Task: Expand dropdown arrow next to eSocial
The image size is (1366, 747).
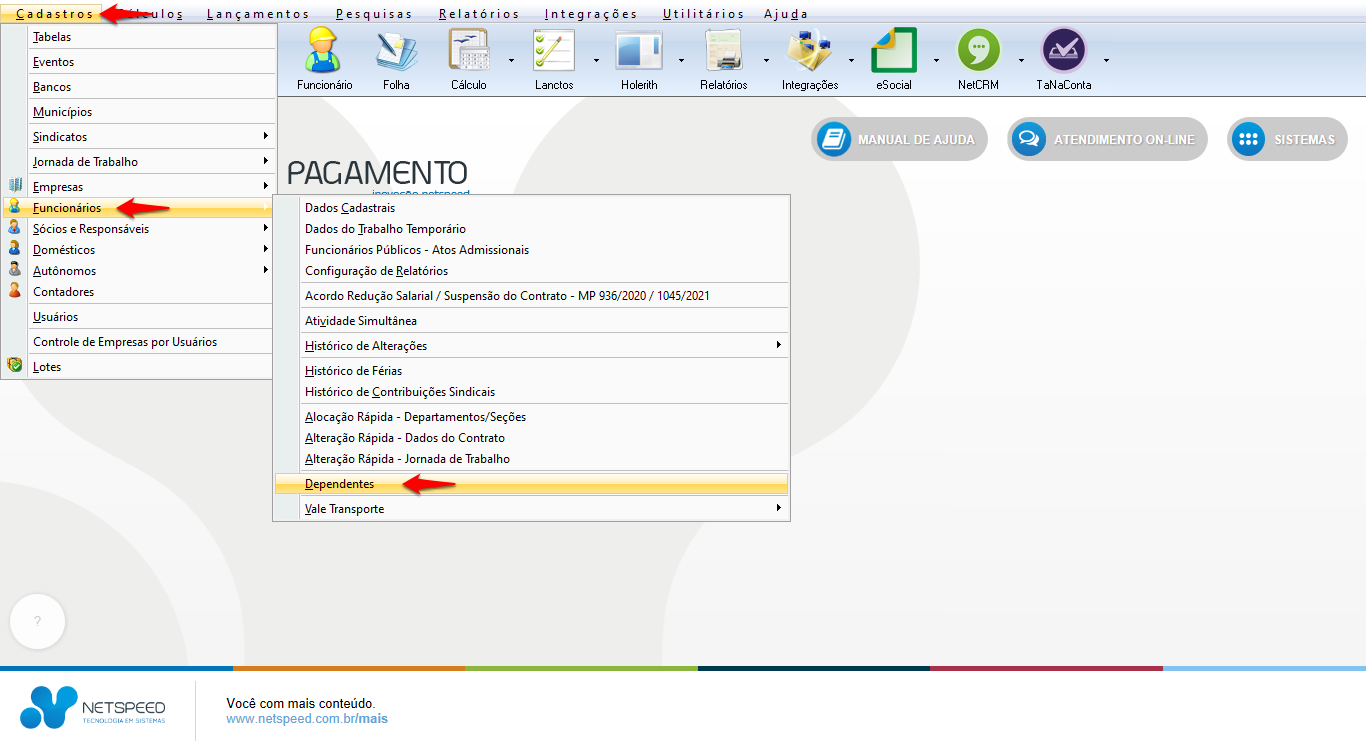Action: coord(937,60)
